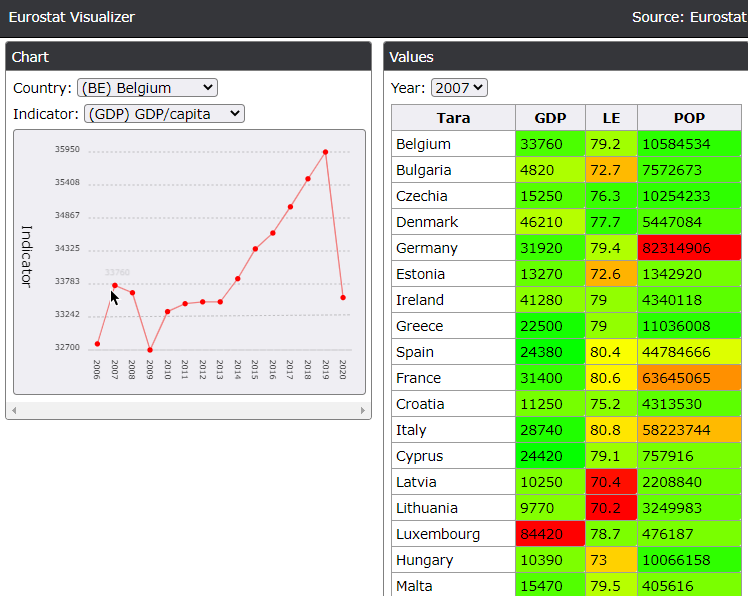This screenshot has height=596, width=748.
Task: Select the 2006 data point on chart
Action: (x=97, y=344)
